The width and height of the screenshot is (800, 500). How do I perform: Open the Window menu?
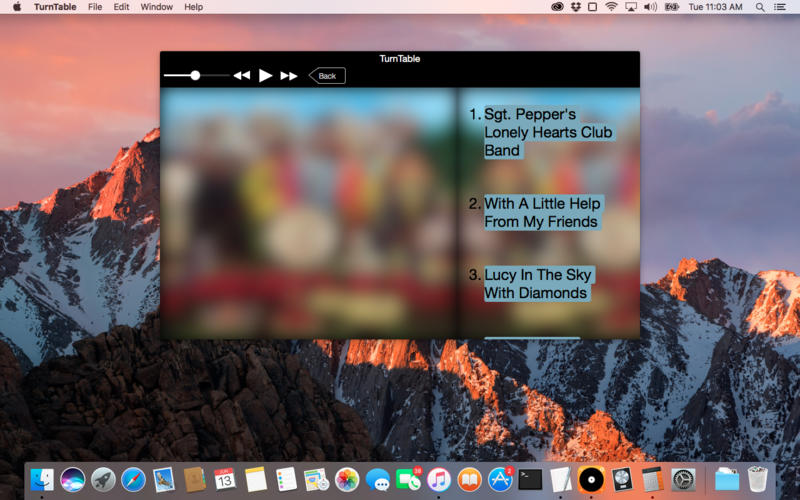pos(156,7)
